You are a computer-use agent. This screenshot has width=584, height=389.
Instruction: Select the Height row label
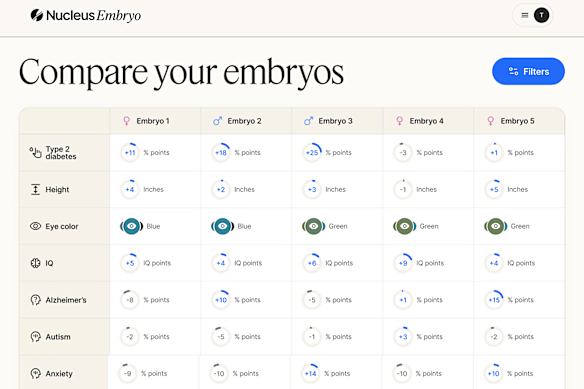coord(57,189)
